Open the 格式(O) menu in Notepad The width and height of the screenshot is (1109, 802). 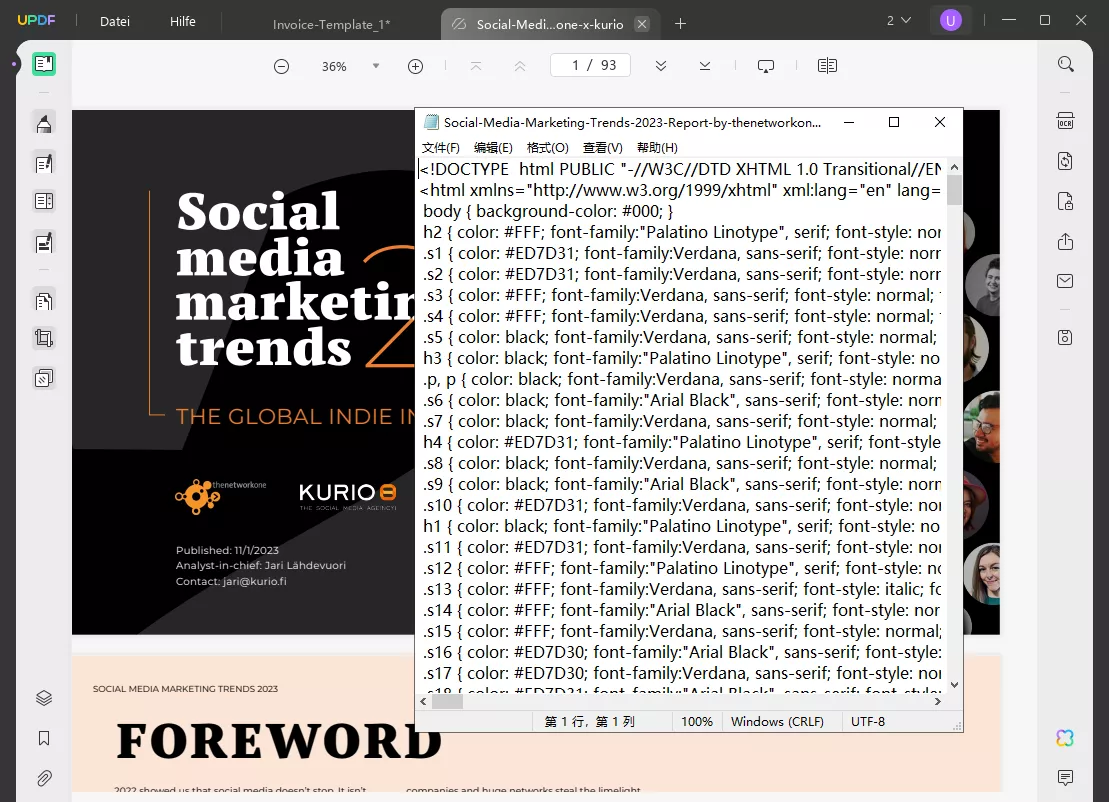pyautogui.click(x=548, y=147)
